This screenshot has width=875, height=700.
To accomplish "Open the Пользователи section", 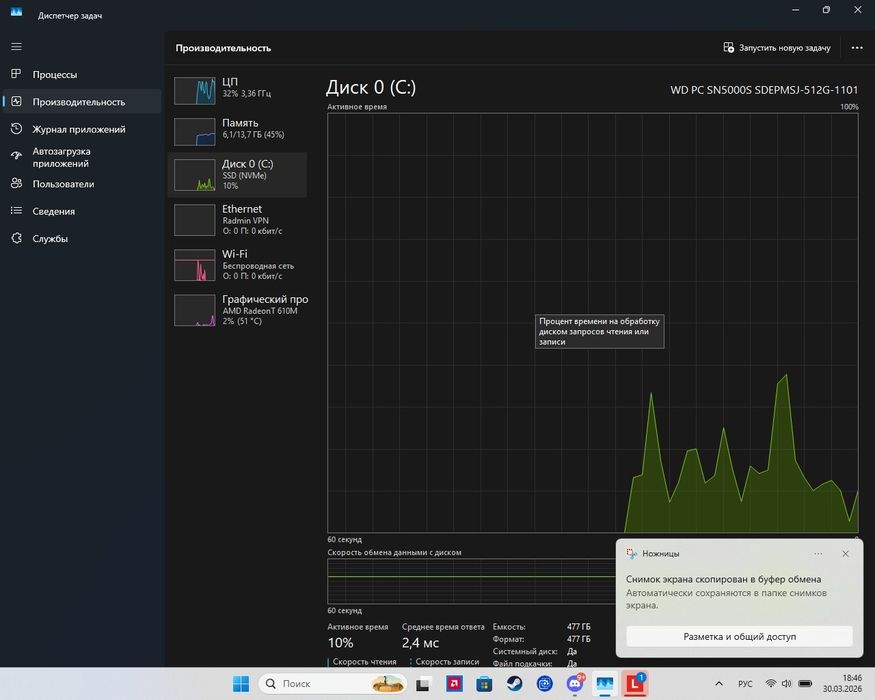I will 82,184.
